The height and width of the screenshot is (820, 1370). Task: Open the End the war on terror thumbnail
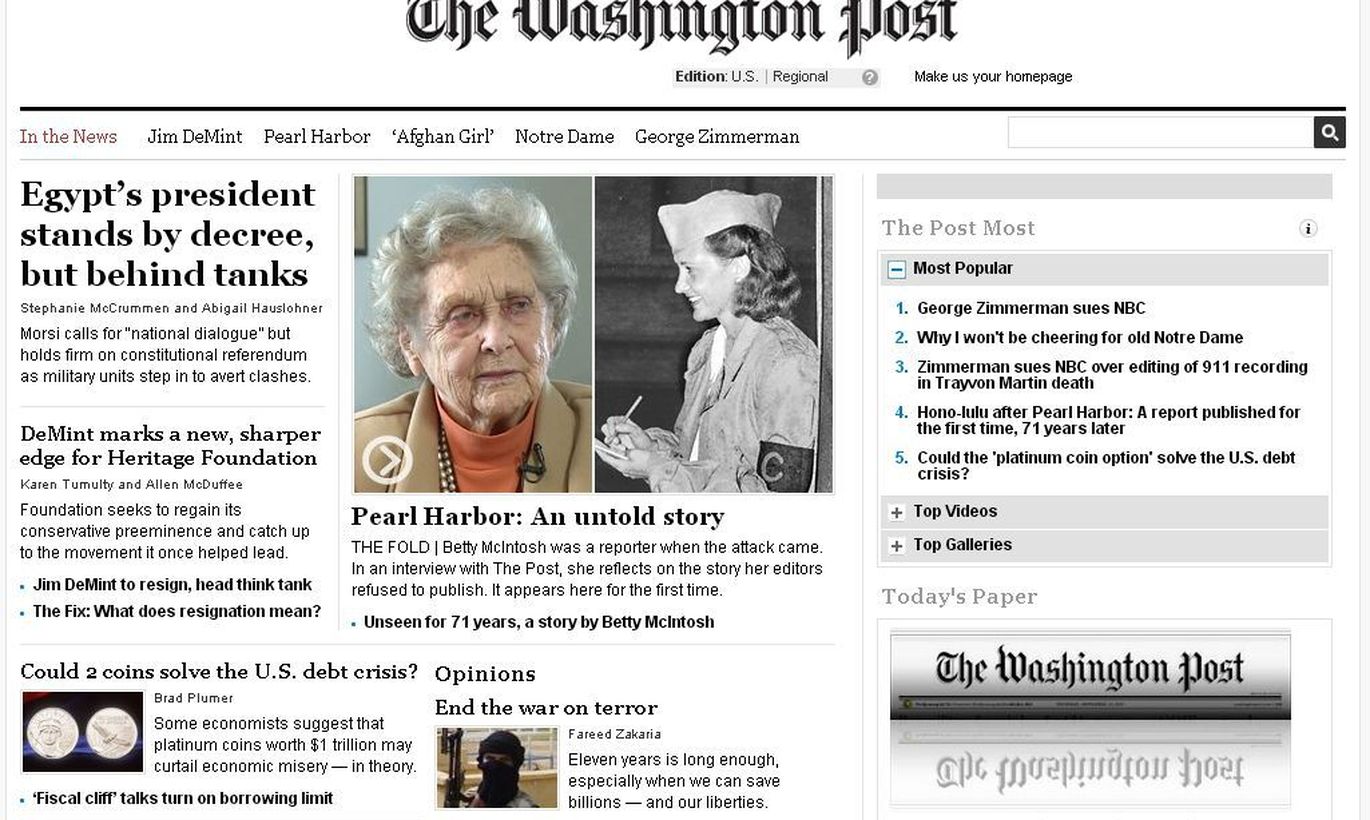click(x=497, y=768)
